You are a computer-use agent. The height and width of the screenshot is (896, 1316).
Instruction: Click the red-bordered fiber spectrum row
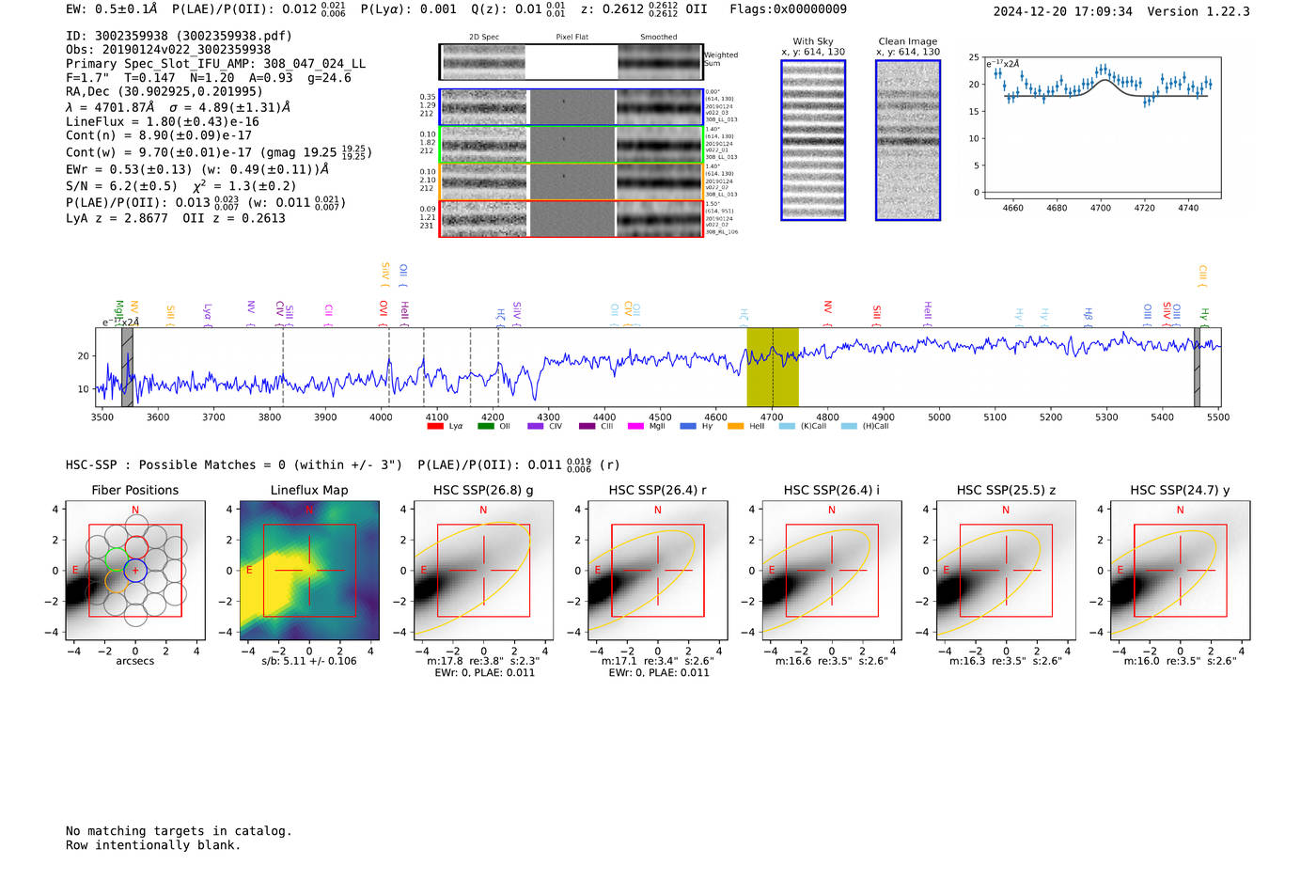571,218
